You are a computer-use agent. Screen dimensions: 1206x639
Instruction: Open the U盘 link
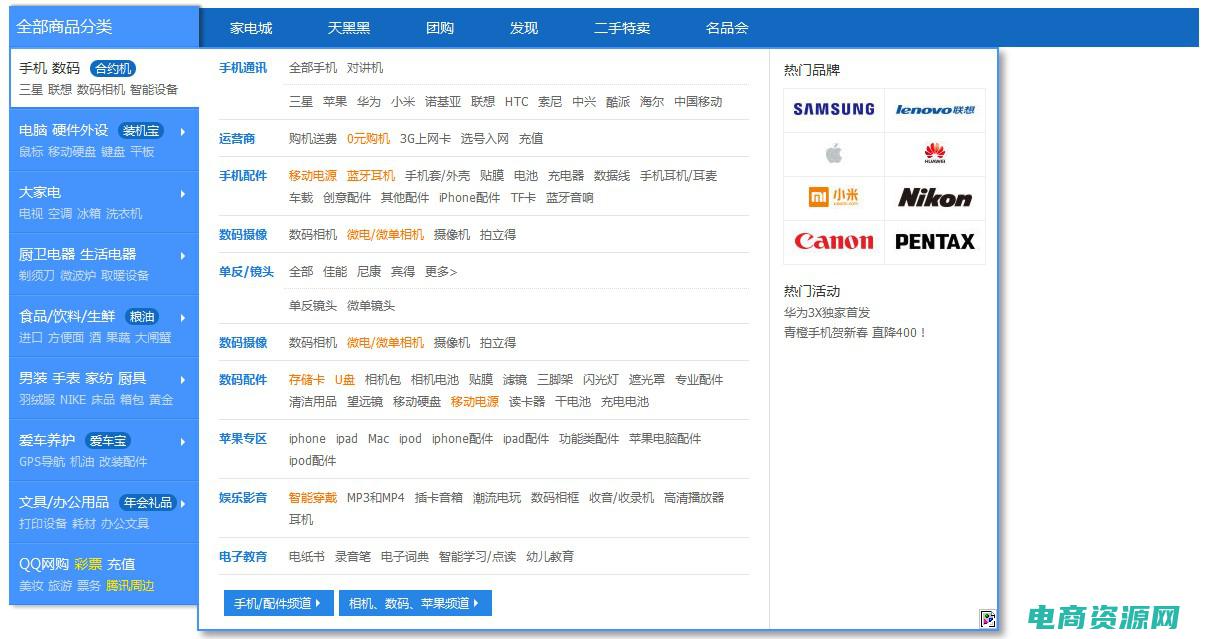345,380
